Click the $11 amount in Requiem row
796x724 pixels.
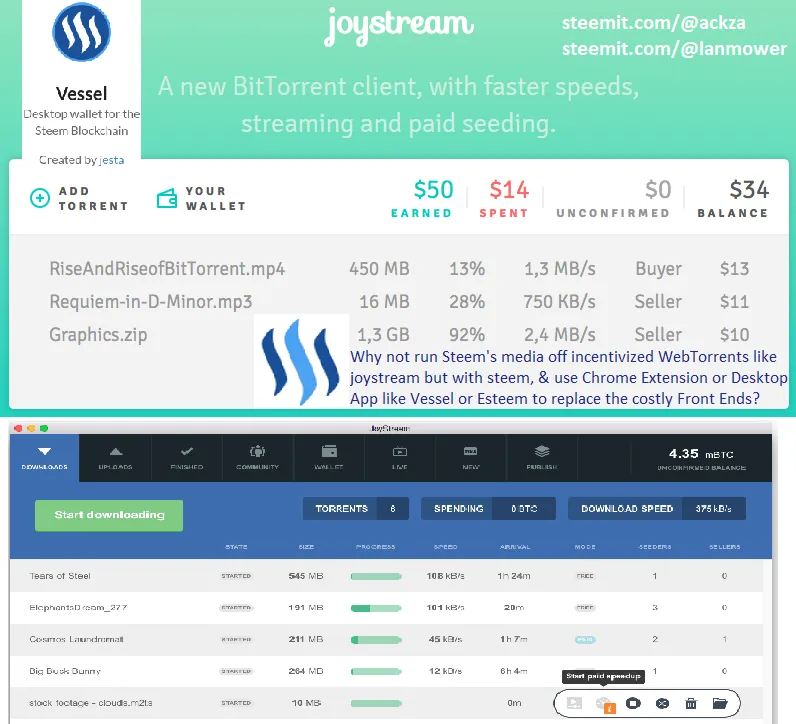coord(735,302)
